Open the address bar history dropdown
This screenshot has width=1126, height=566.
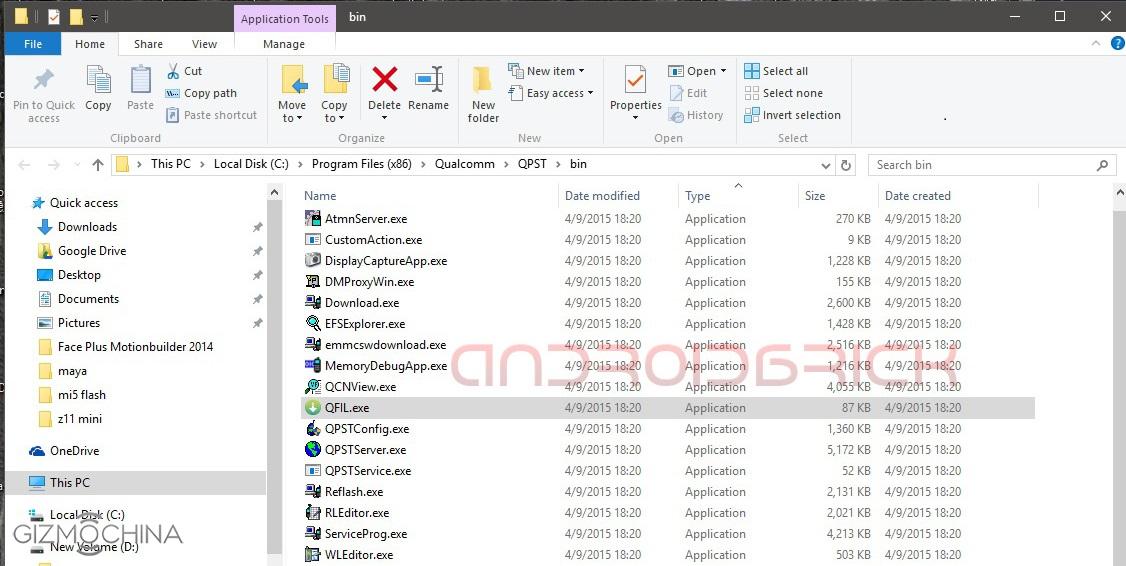(825, 165)
